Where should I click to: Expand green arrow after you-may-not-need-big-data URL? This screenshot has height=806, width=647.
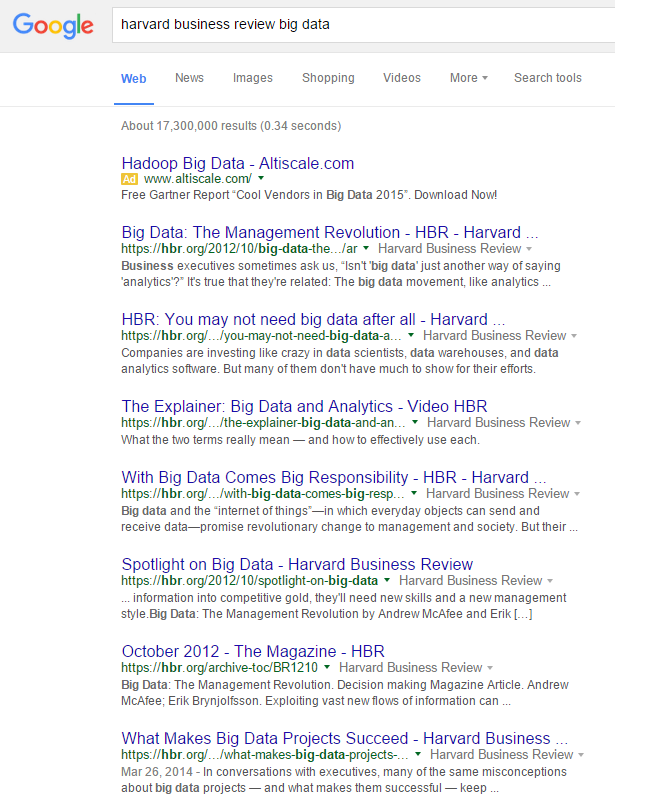(x=411, y=335)
